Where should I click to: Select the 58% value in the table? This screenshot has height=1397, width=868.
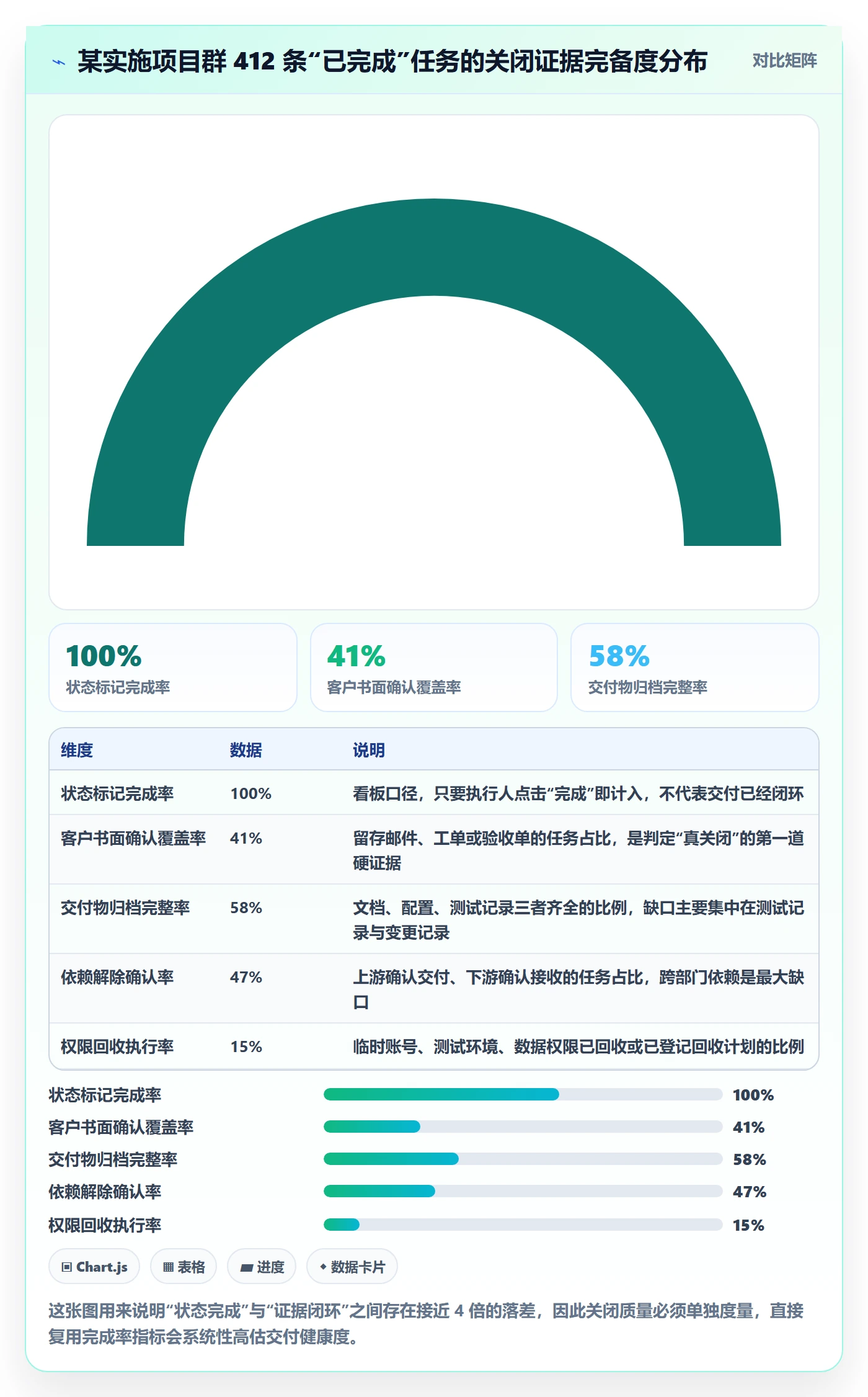tap(246, 908)
